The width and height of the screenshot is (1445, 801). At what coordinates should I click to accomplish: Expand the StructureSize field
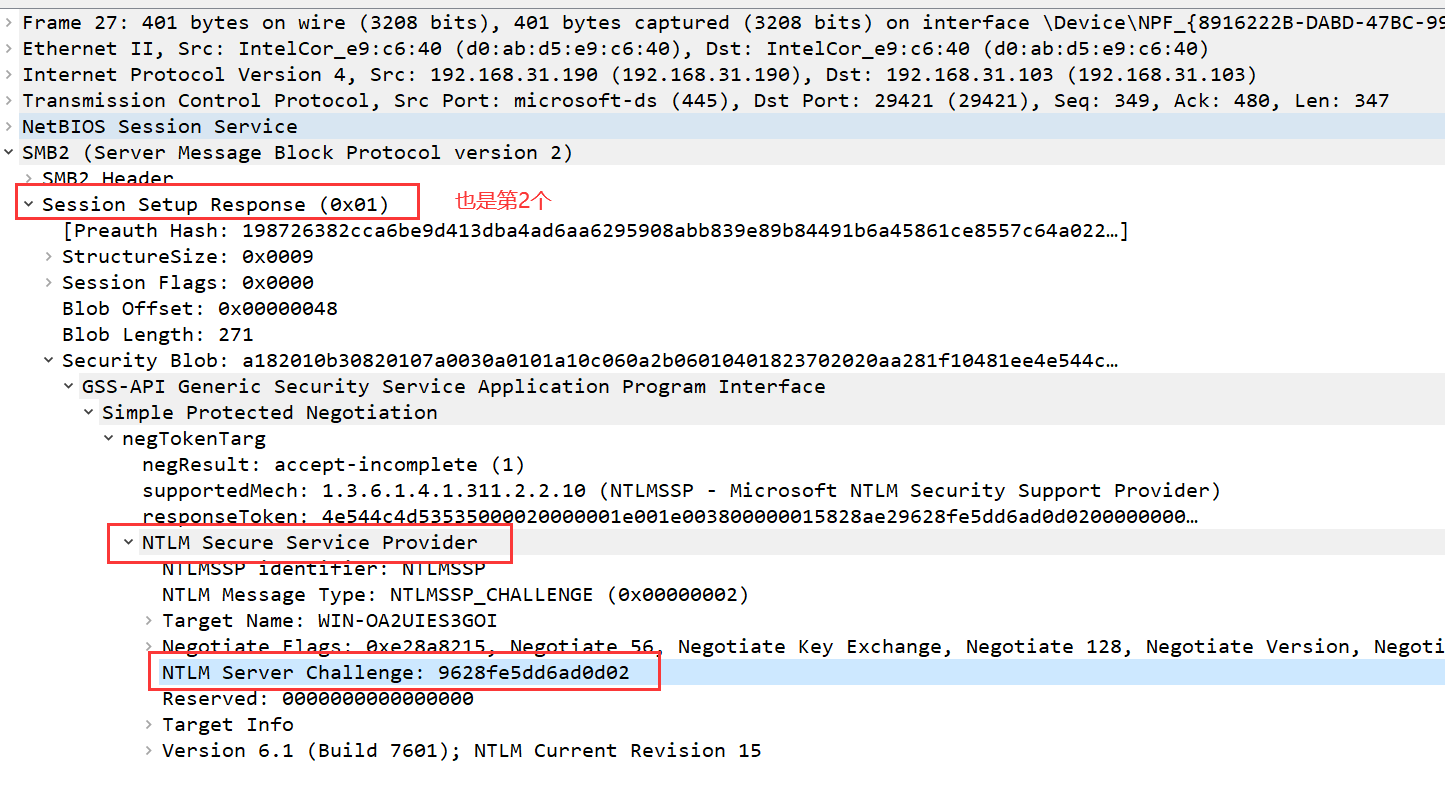49,256
